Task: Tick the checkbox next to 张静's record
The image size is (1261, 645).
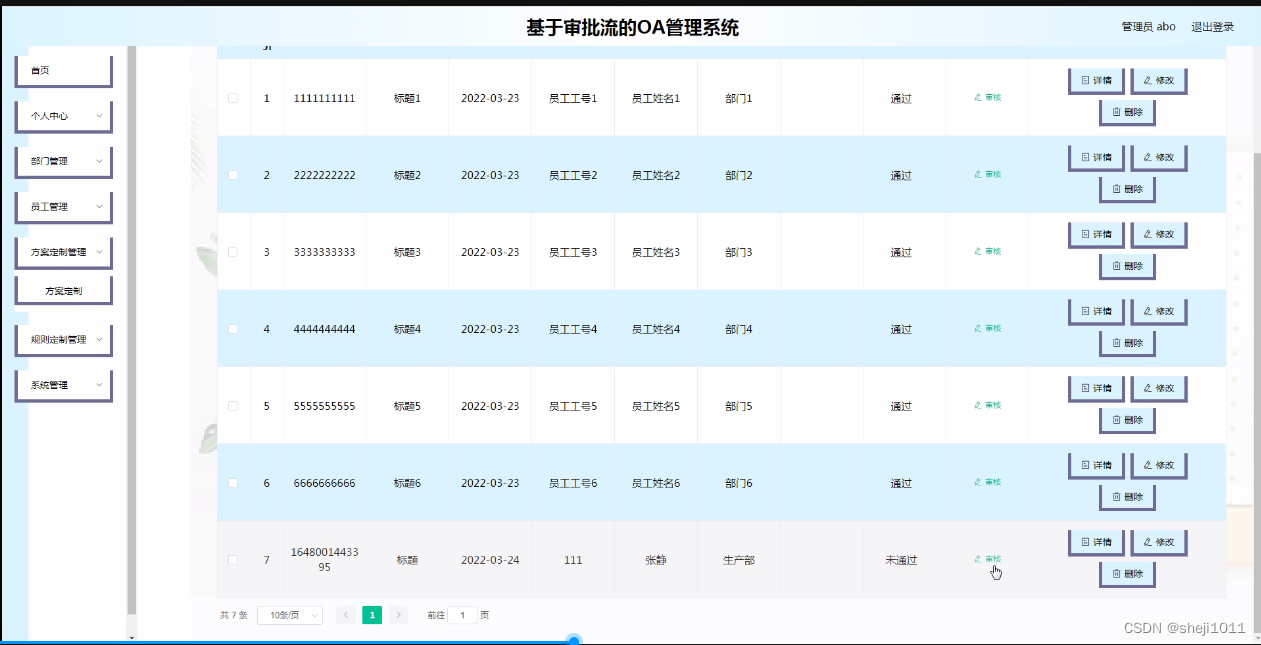Action: click(x=232, y=560)
